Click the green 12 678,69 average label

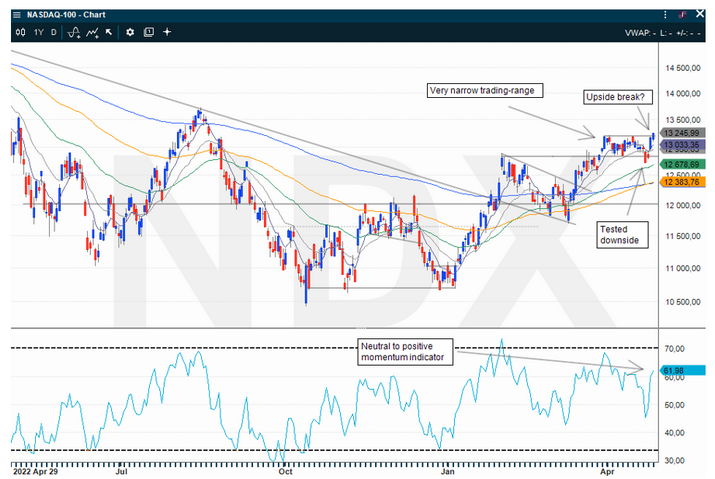[683, 164]
